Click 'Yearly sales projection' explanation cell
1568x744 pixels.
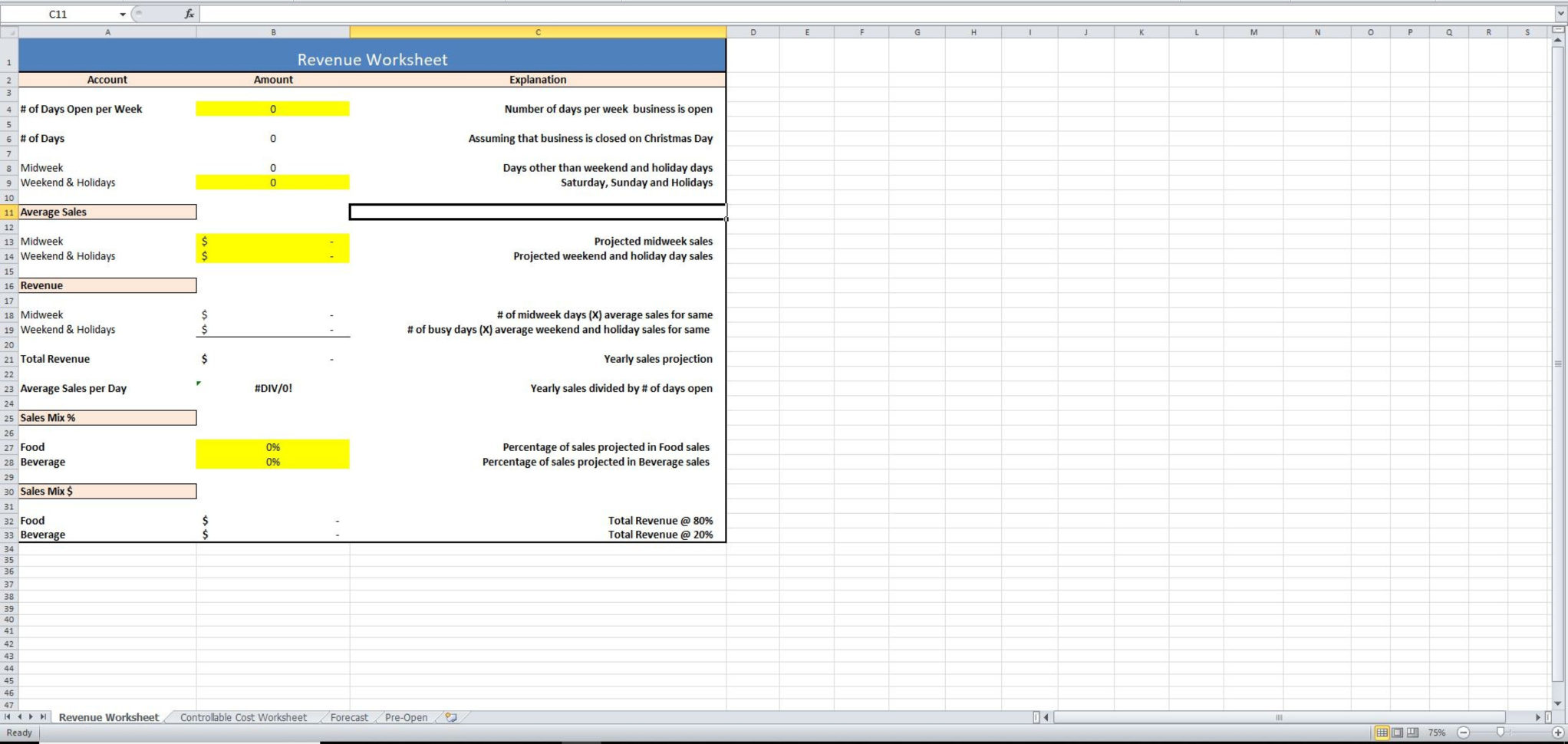click(538, 359)
